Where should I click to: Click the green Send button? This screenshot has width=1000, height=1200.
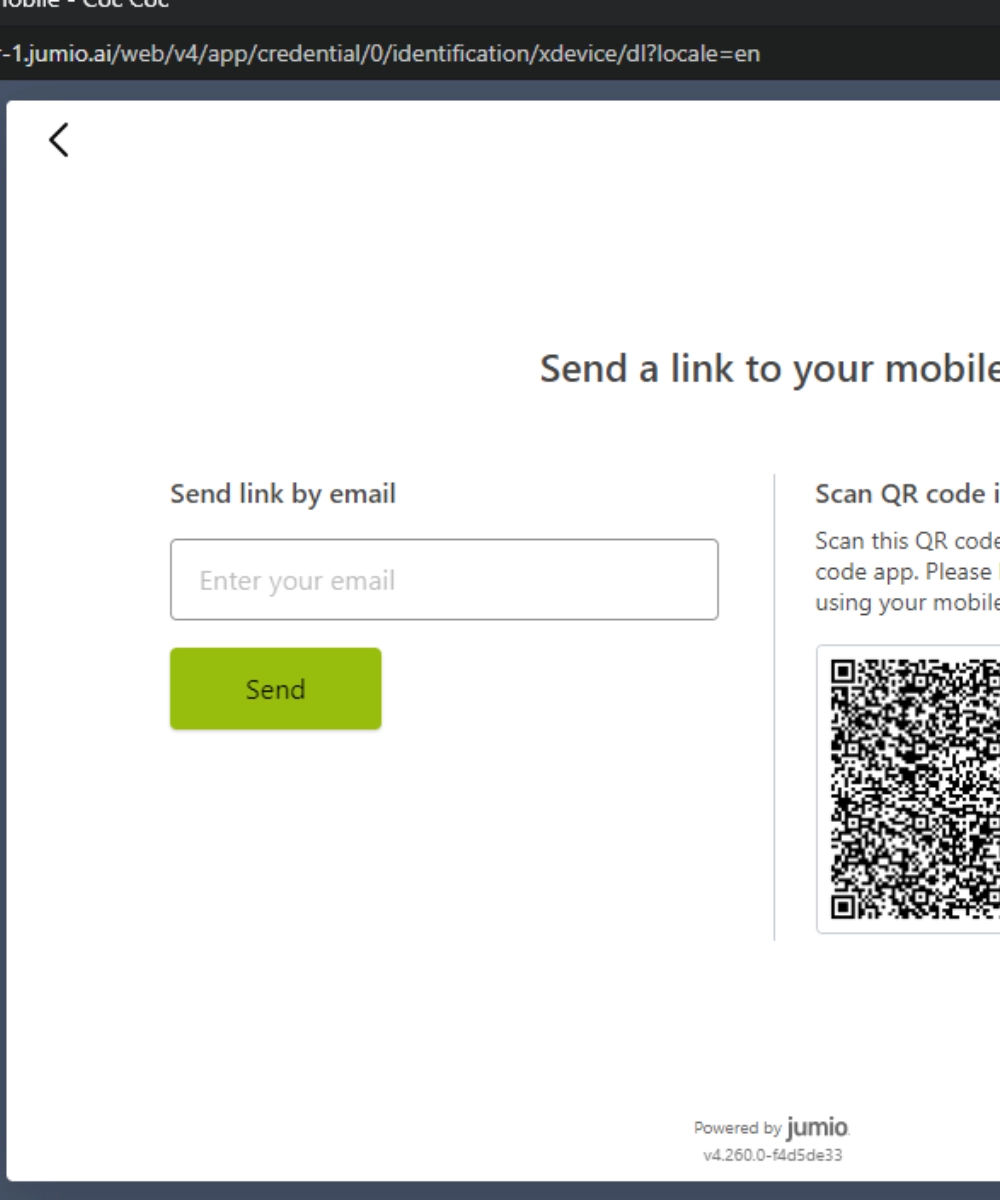tap(275, 689)
